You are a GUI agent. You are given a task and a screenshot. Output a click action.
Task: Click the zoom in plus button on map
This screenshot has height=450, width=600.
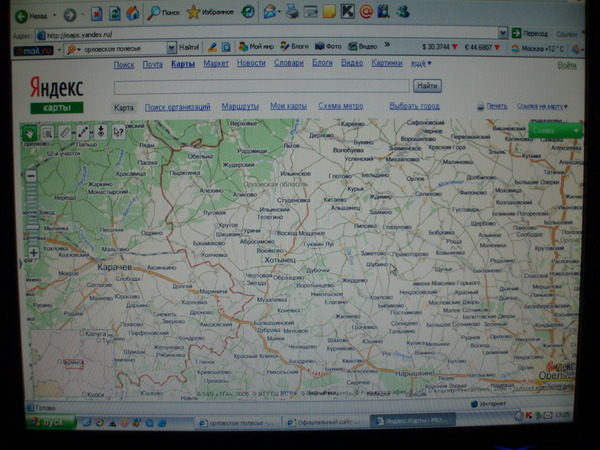point(32,253)
